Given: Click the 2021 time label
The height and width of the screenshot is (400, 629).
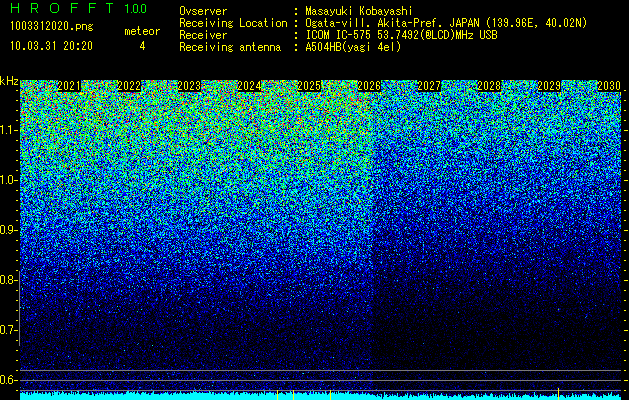Looking at the screenshot, I should click(69, 86).
